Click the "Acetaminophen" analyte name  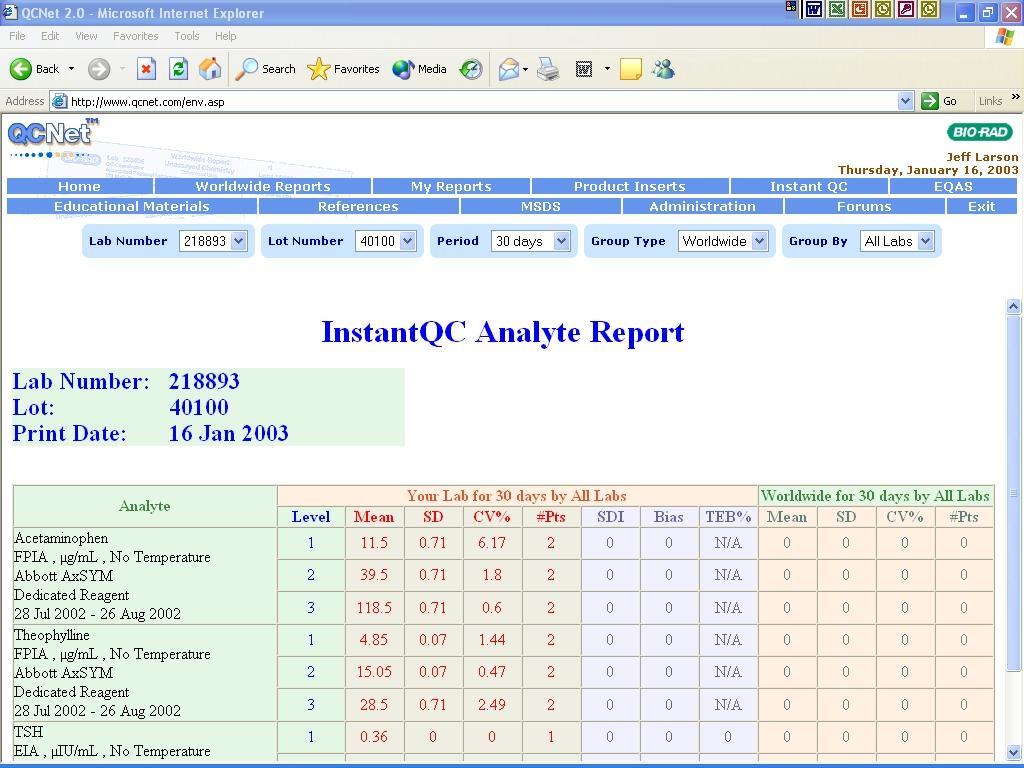click(61, 538)
